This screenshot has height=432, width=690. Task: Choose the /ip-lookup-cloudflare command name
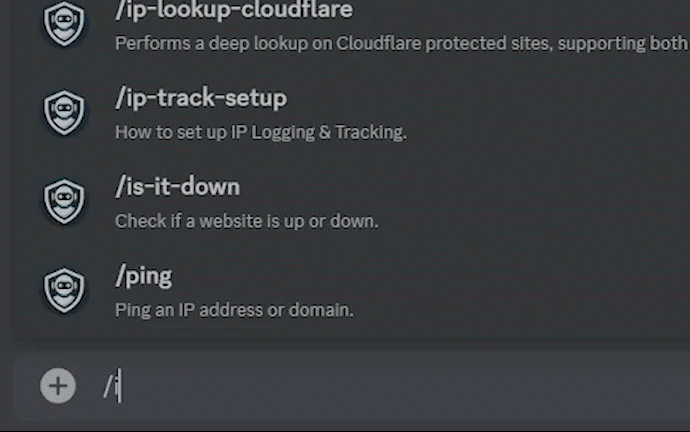tap(234, 10)
